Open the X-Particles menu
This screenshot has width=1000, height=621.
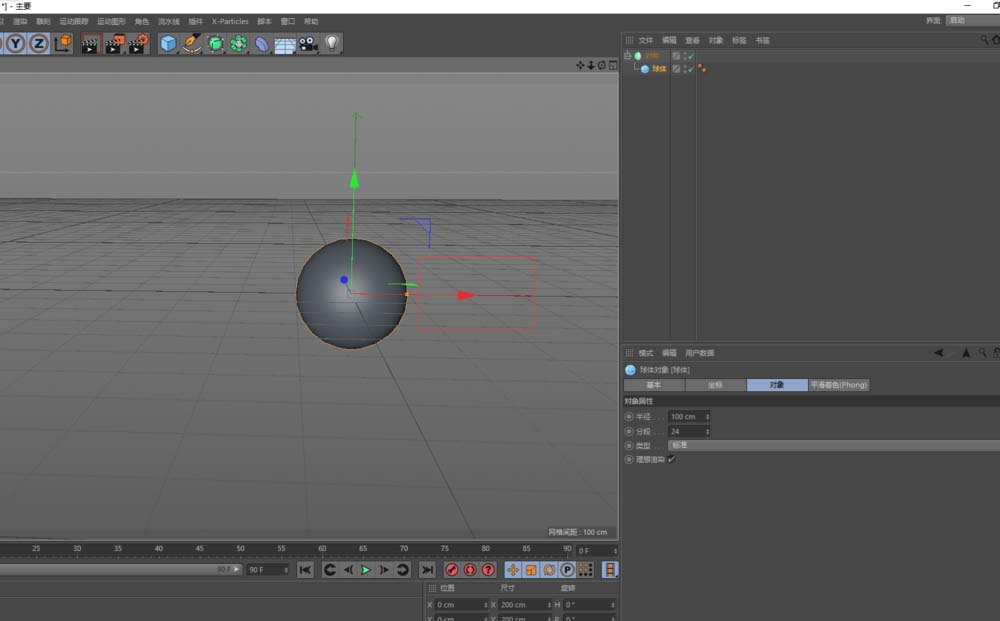tap(229, 20)
